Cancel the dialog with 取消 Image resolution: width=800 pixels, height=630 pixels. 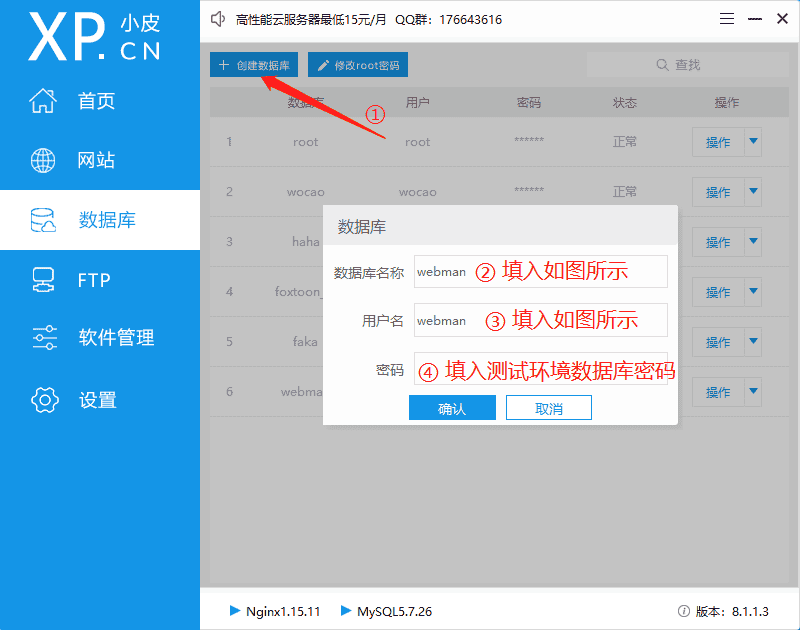point(548,407)
